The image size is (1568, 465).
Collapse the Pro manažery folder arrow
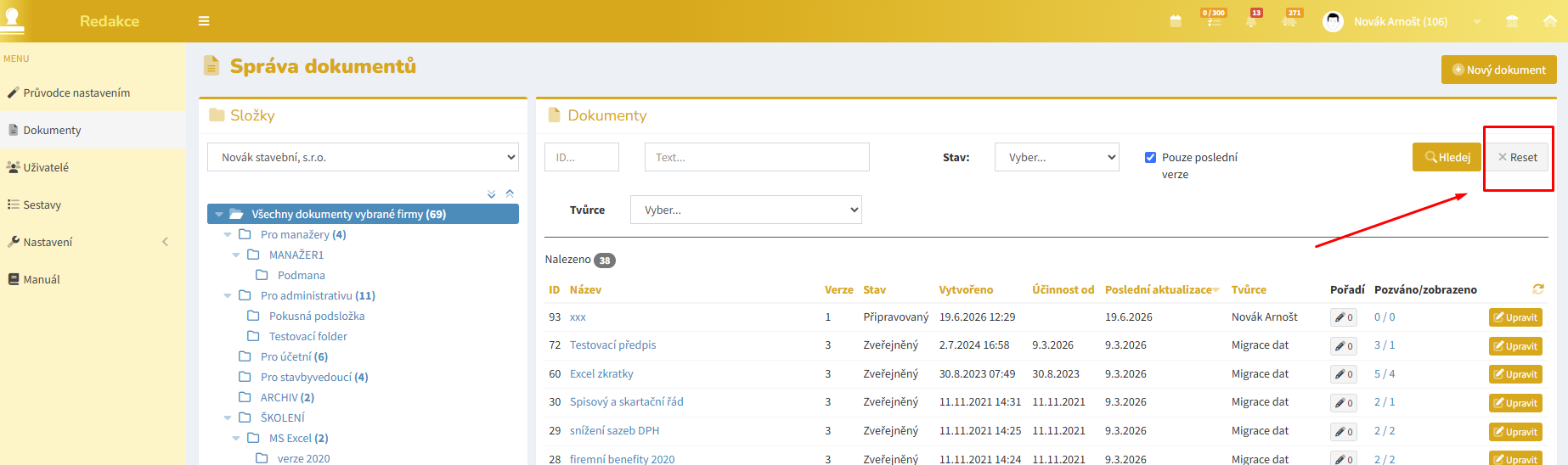(228, 235)
